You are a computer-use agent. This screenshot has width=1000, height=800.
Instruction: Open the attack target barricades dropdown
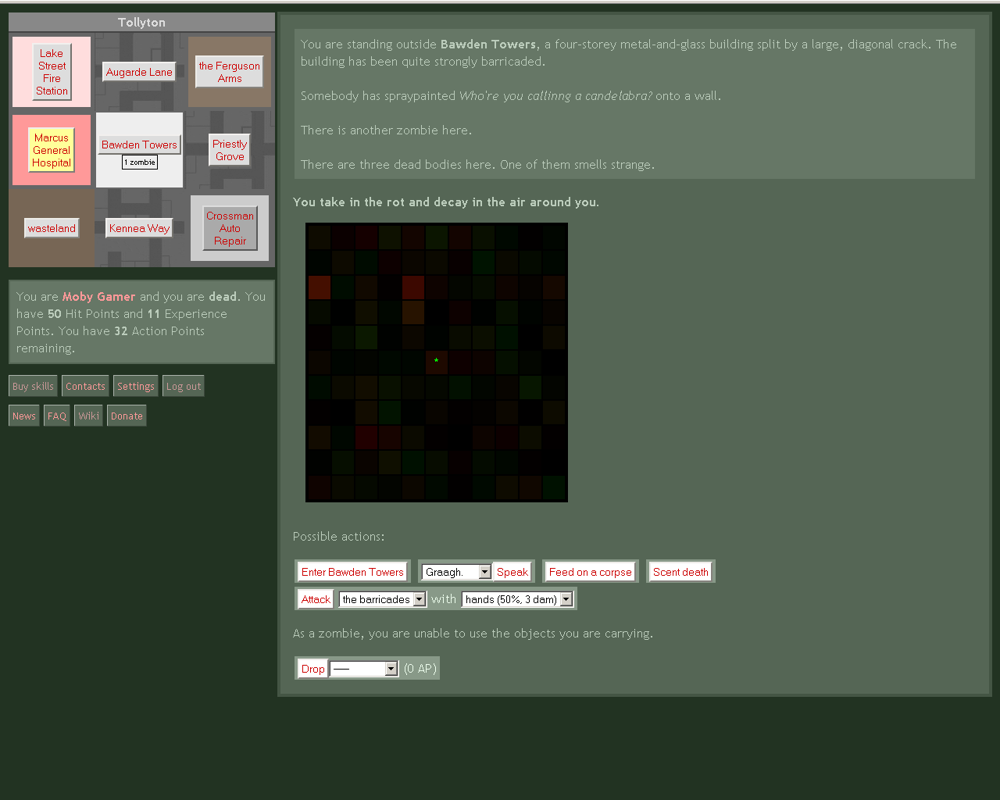click(x=383, y=599)
